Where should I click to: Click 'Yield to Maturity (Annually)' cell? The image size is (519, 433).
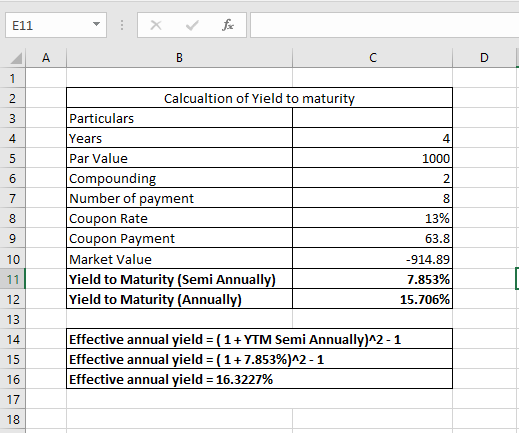[x=179, y=299]
